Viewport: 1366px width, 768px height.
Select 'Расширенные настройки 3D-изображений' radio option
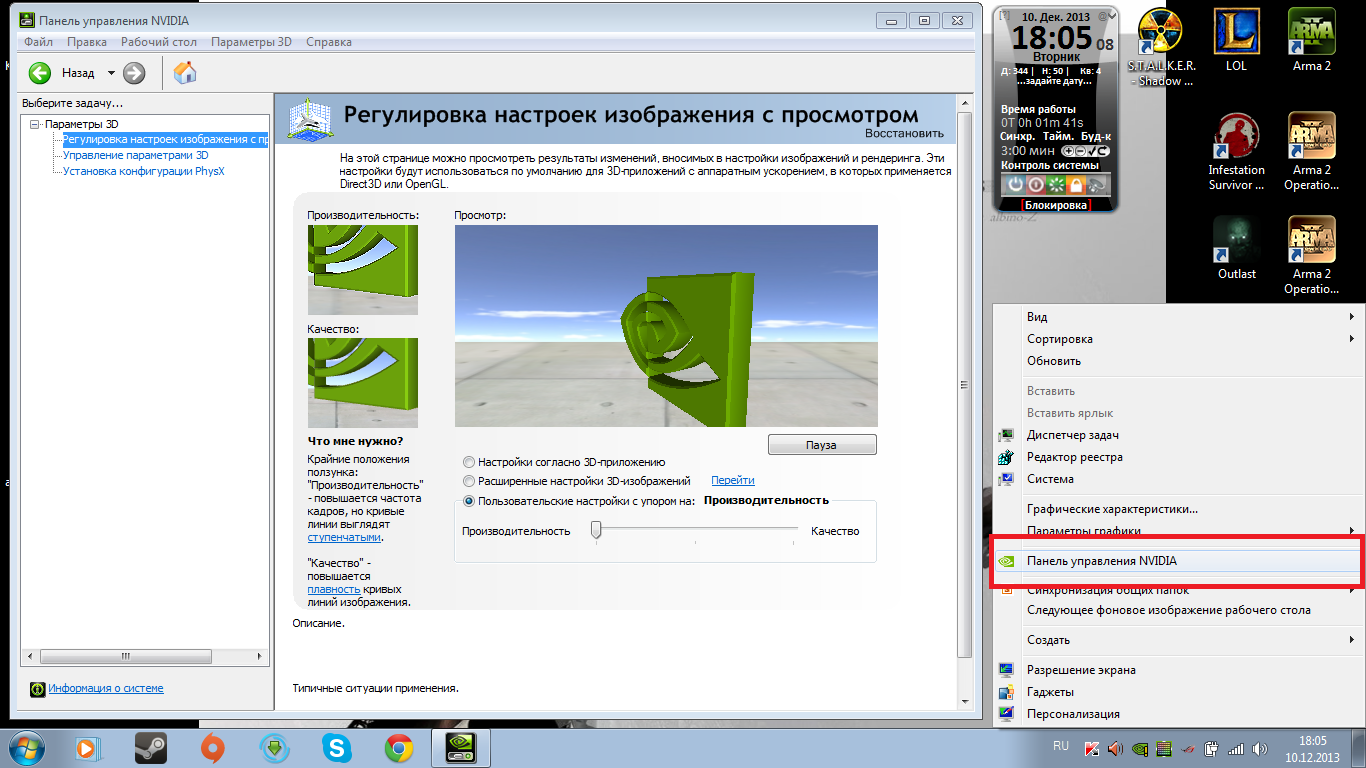click(469, 481)
